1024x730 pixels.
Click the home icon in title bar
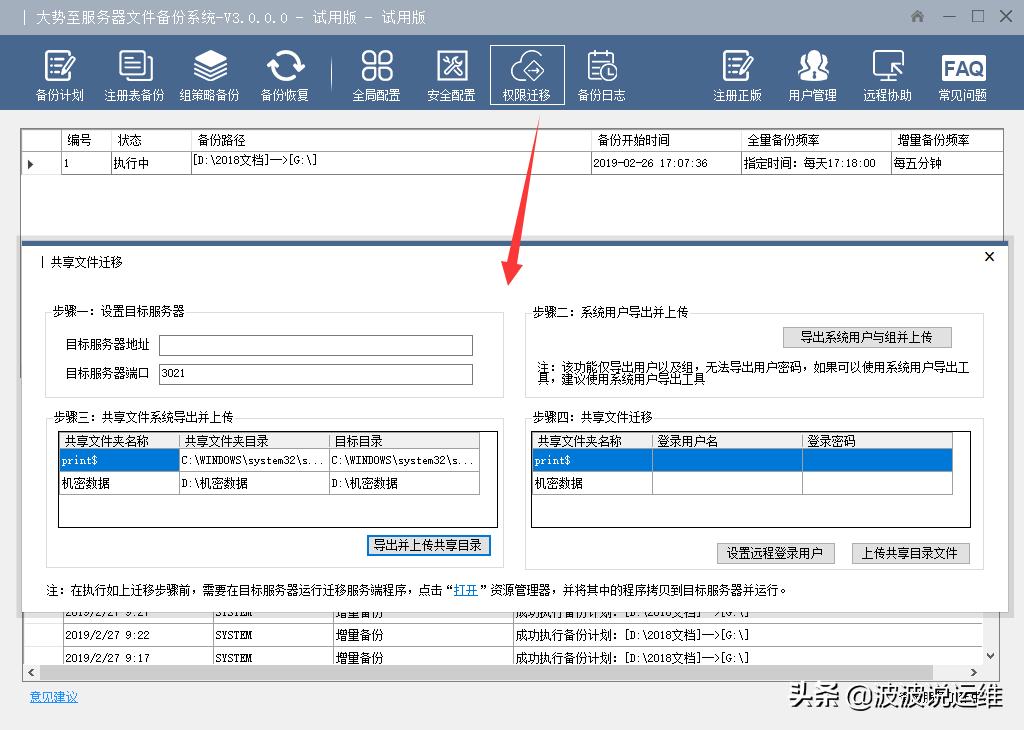point(916,16)
